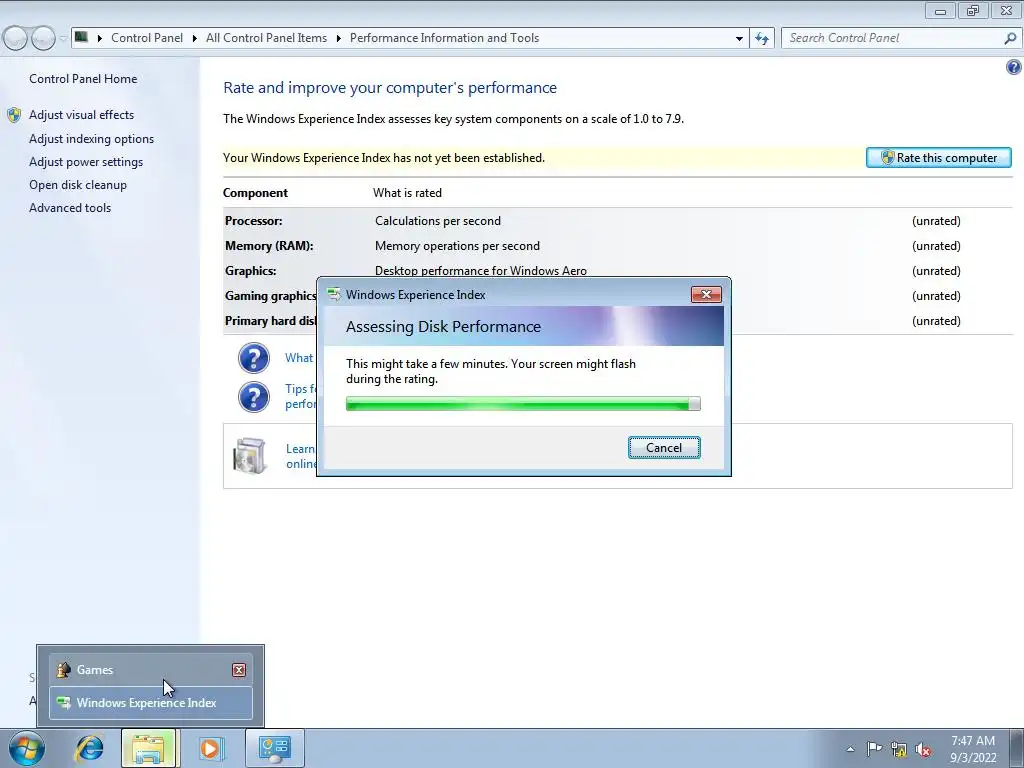This screenshot has height=768, width=1024.
Task: Expand the address bar history dropdown
Action: (739, 38)
